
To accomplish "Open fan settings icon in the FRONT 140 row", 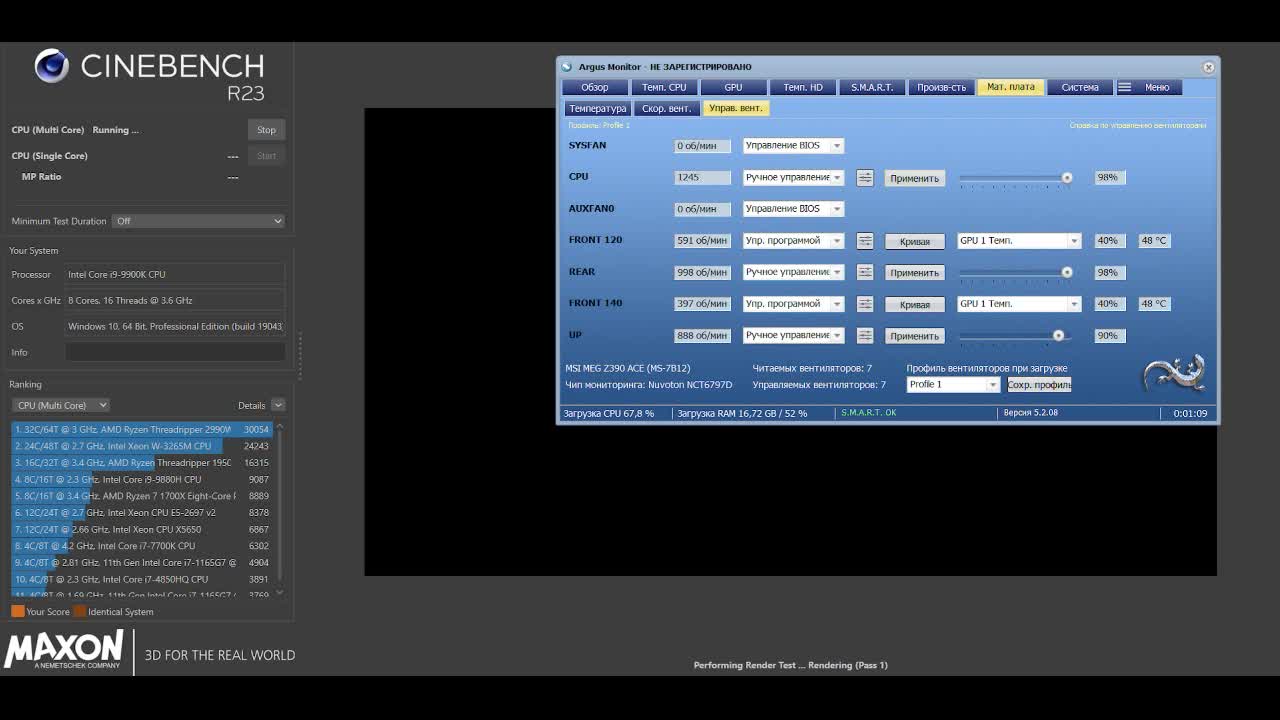I will [x=865, y=304].
